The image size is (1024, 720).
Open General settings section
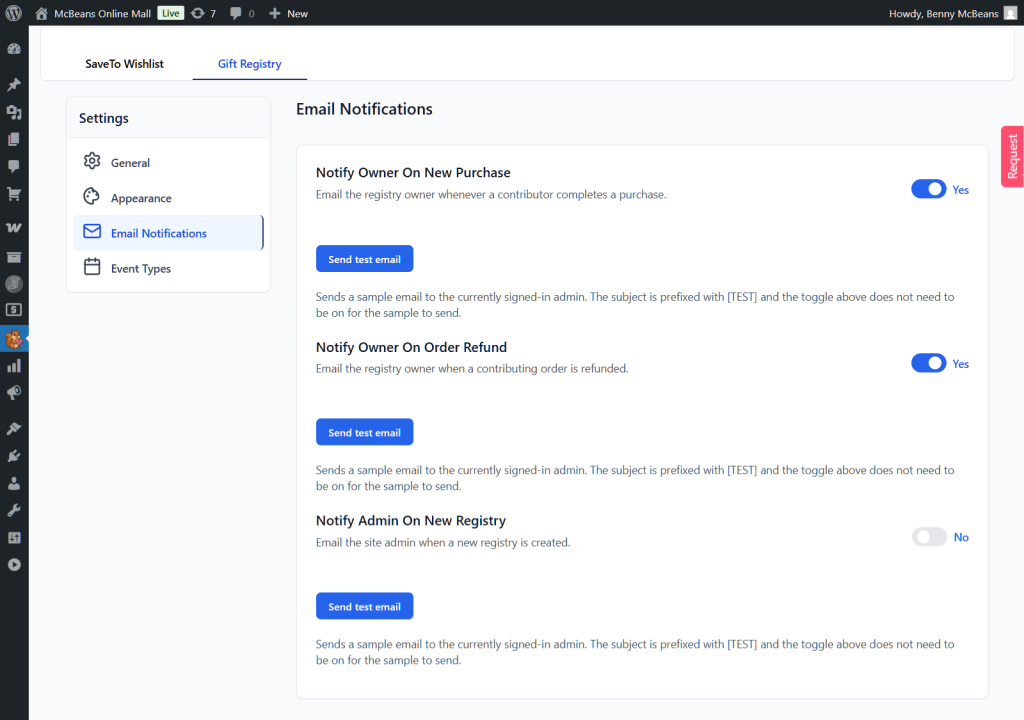point(168,162)
